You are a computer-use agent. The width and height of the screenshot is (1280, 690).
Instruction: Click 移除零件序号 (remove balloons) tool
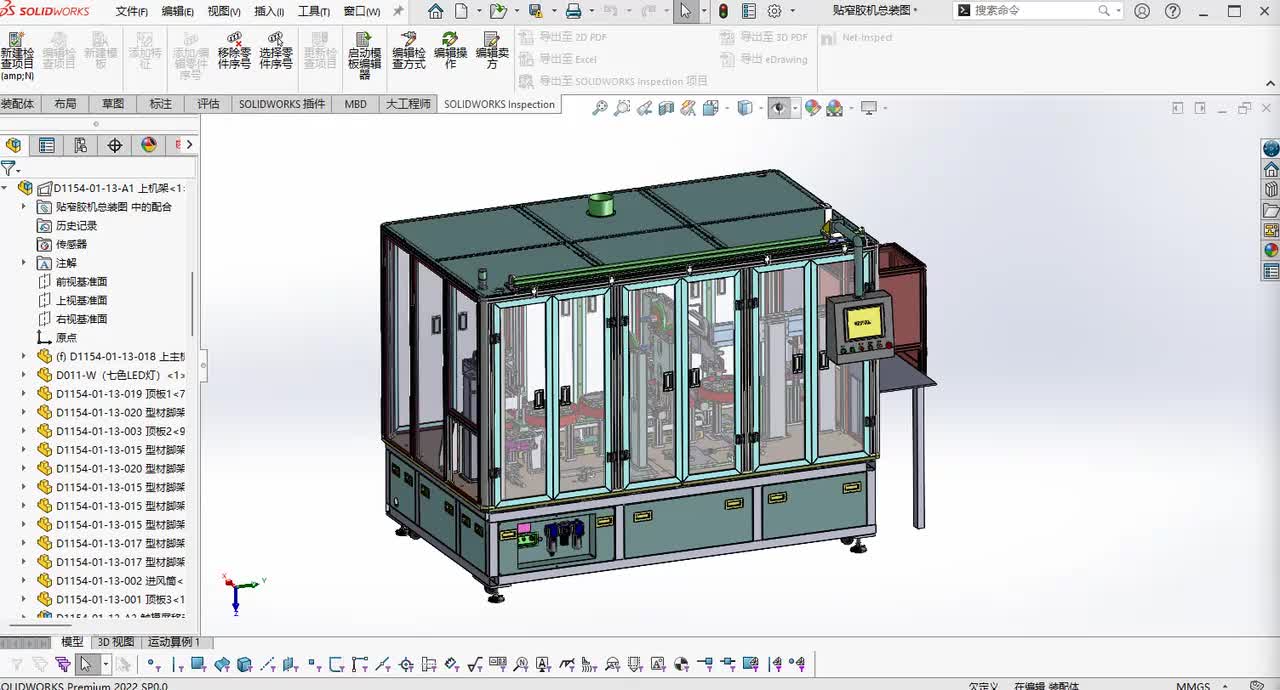[234, 50]
